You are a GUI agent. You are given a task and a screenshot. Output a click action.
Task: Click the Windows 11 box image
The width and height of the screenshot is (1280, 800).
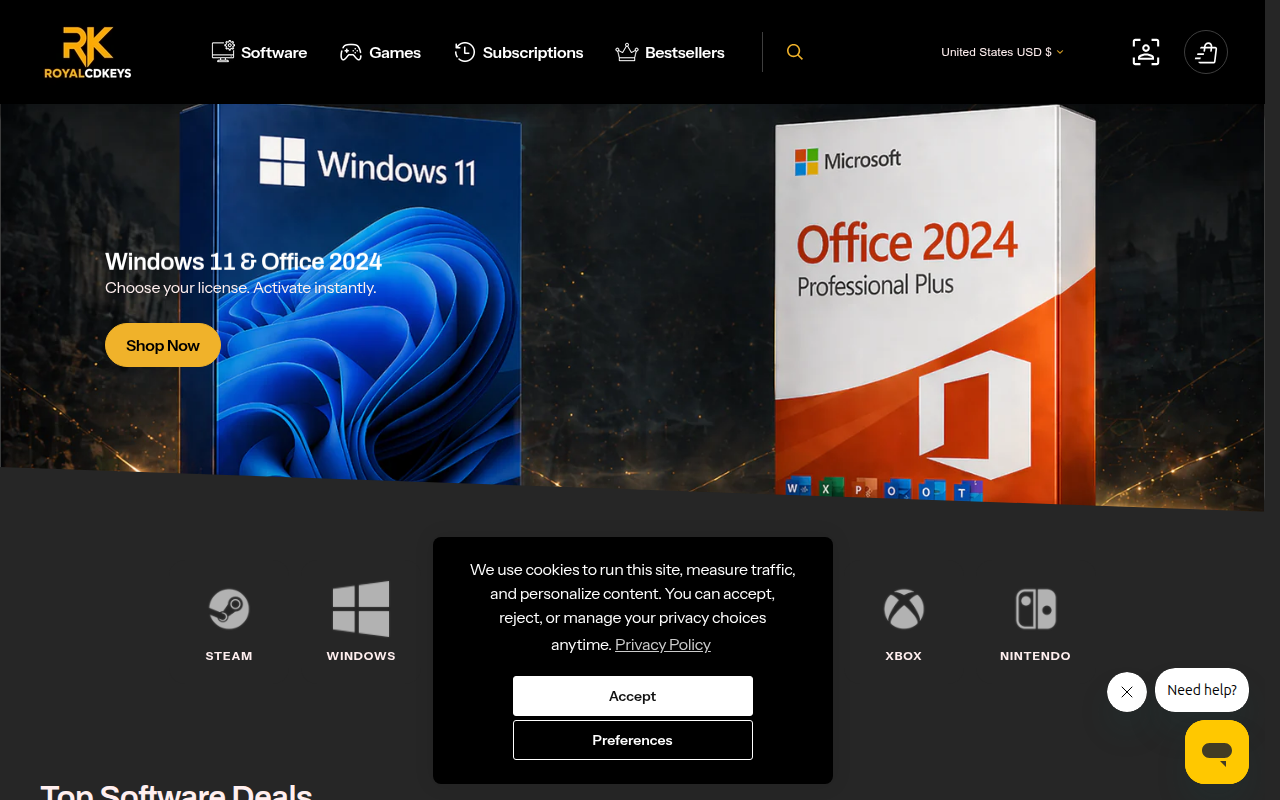click(350, 295)
